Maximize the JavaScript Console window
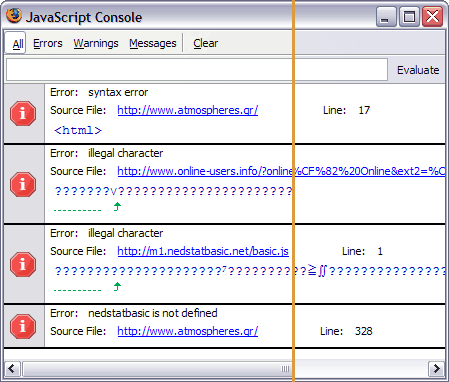Viewport: 449px width, 382px height. (409, 17)
